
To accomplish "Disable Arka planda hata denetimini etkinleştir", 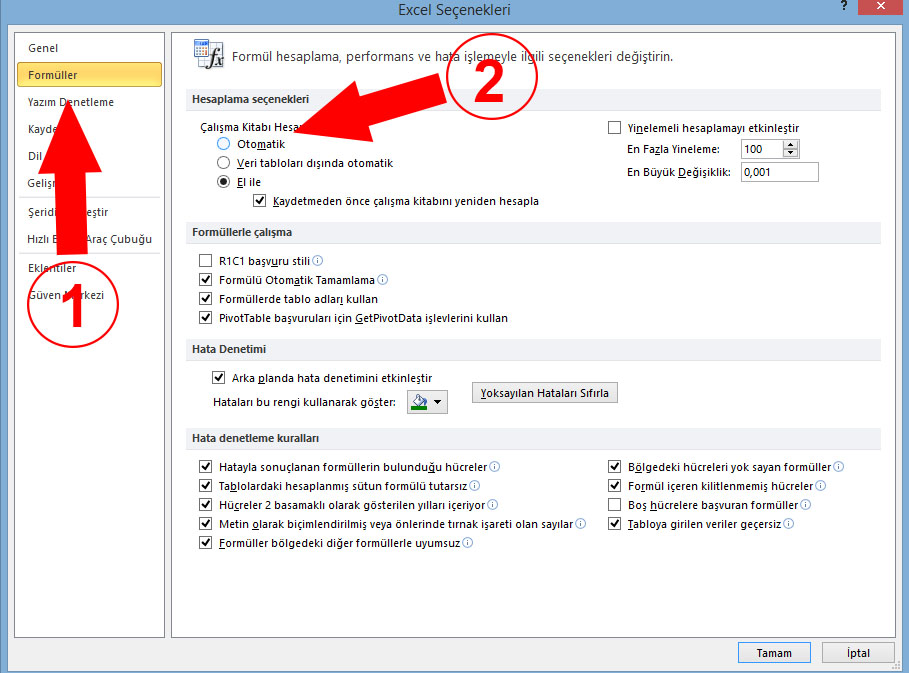I will [x=219, y=378].
